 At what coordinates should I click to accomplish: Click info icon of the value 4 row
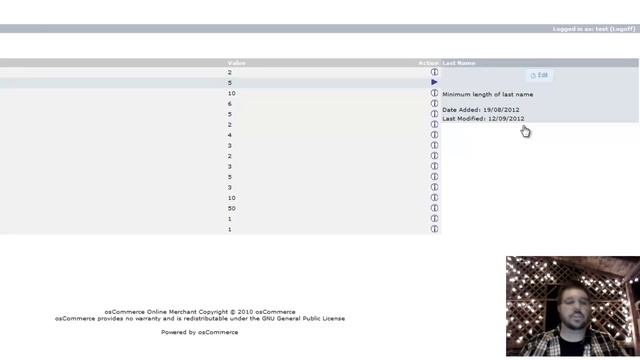(x=434, y=135)
